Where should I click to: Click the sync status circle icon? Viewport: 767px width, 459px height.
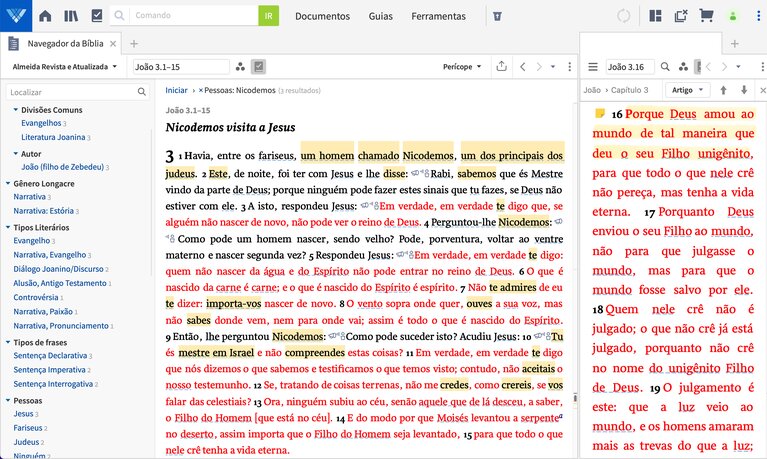click(624, 16)
